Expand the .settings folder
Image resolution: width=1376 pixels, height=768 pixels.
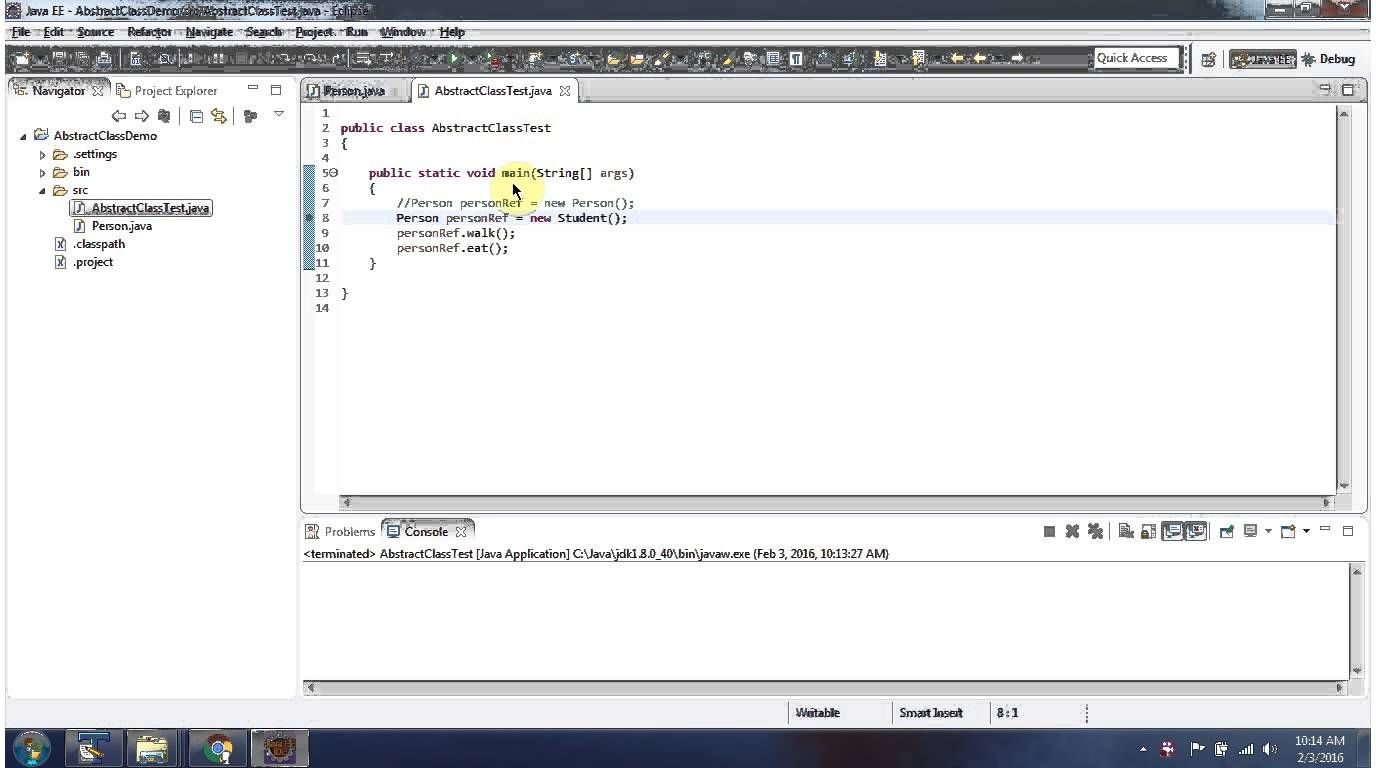click(43, 155)
